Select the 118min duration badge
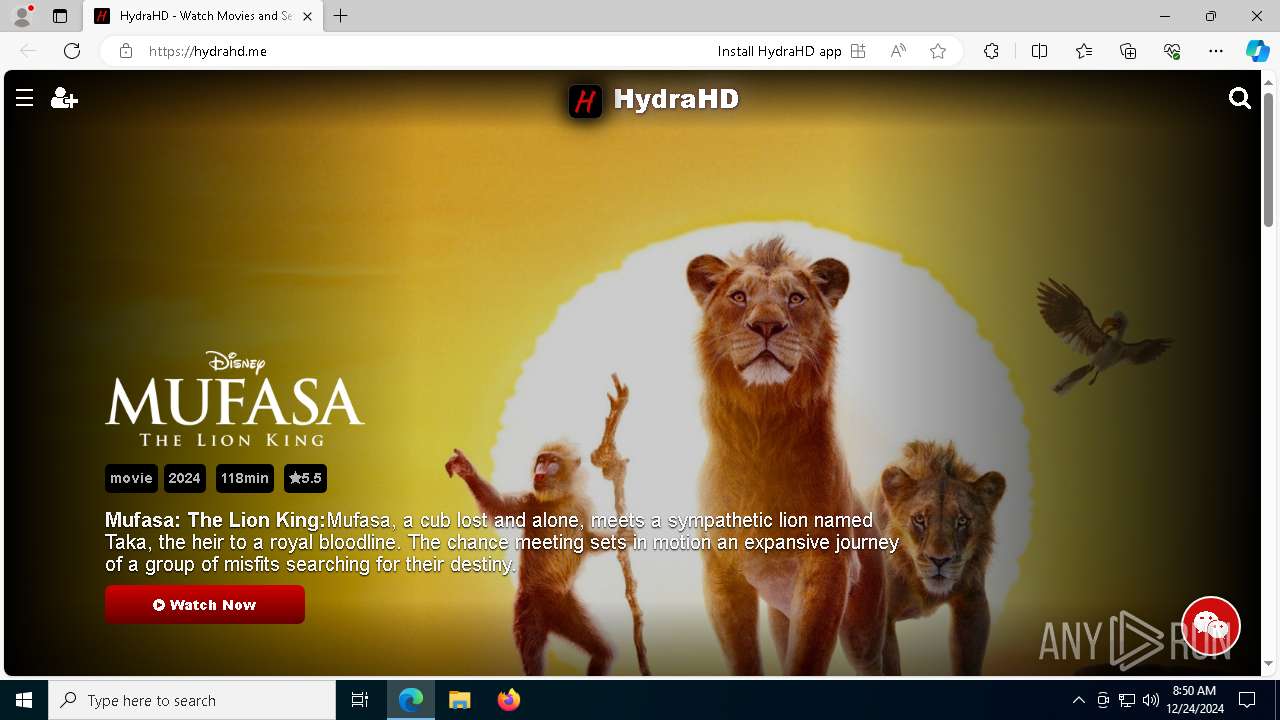This screenshot has width=1280, height=720. (245, 478)
